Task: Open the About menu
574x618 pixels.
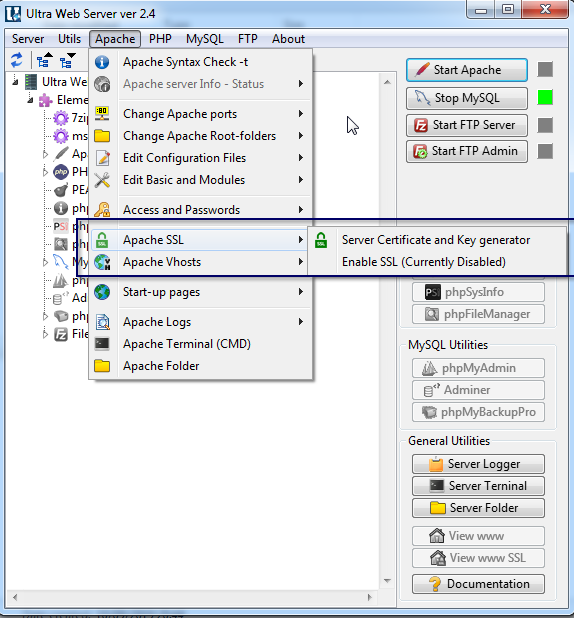Action: (x=288, y=39)
